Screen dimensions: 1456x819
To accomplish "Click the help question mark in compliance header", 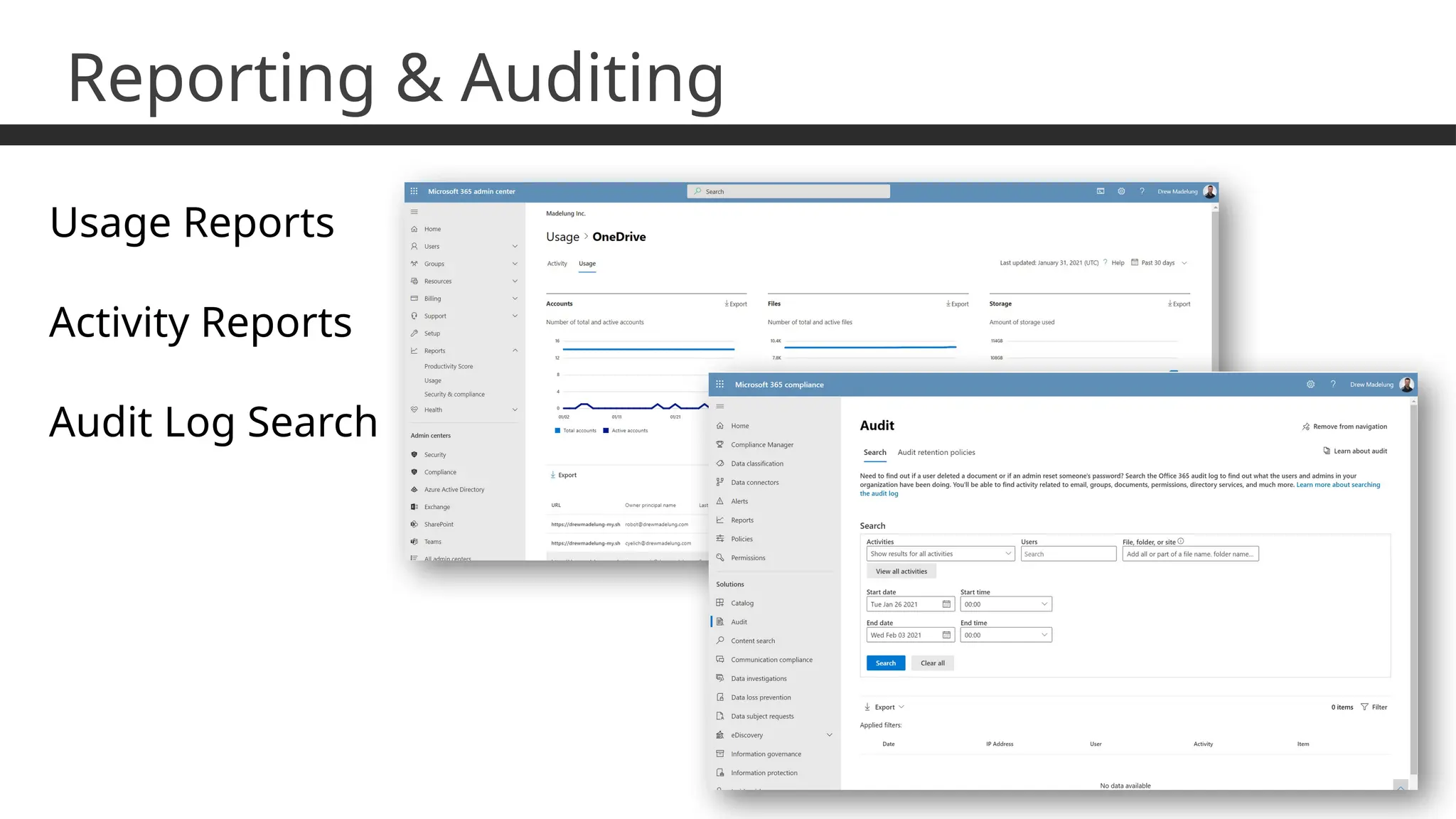I will click(x=1333, y=384).
